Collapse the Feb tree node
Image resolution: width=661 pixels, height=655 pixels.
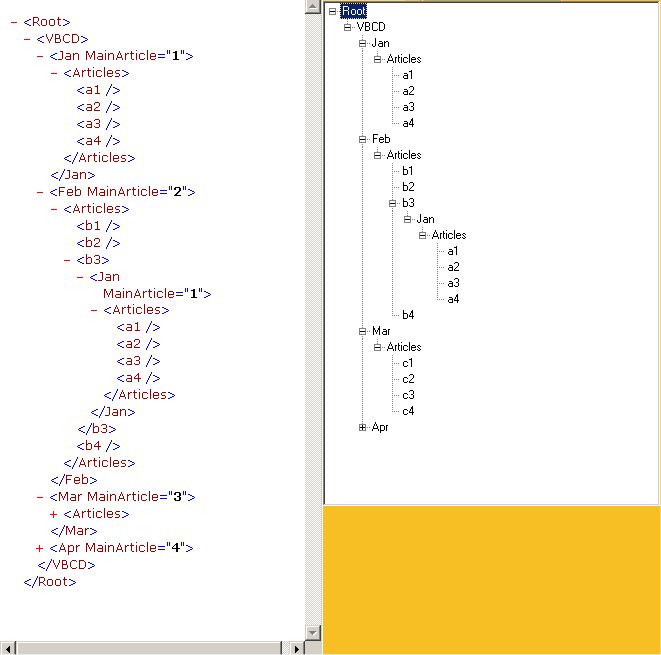click(x=362, y=140)
